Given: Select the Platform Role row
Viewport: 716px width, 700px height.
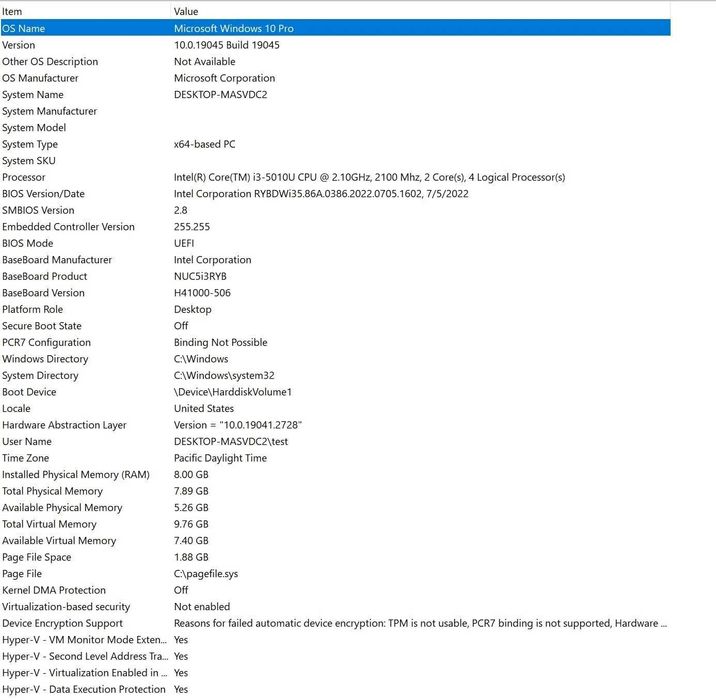Looking at the screenshot, I should pyautogui.click(x=336, y=309).
